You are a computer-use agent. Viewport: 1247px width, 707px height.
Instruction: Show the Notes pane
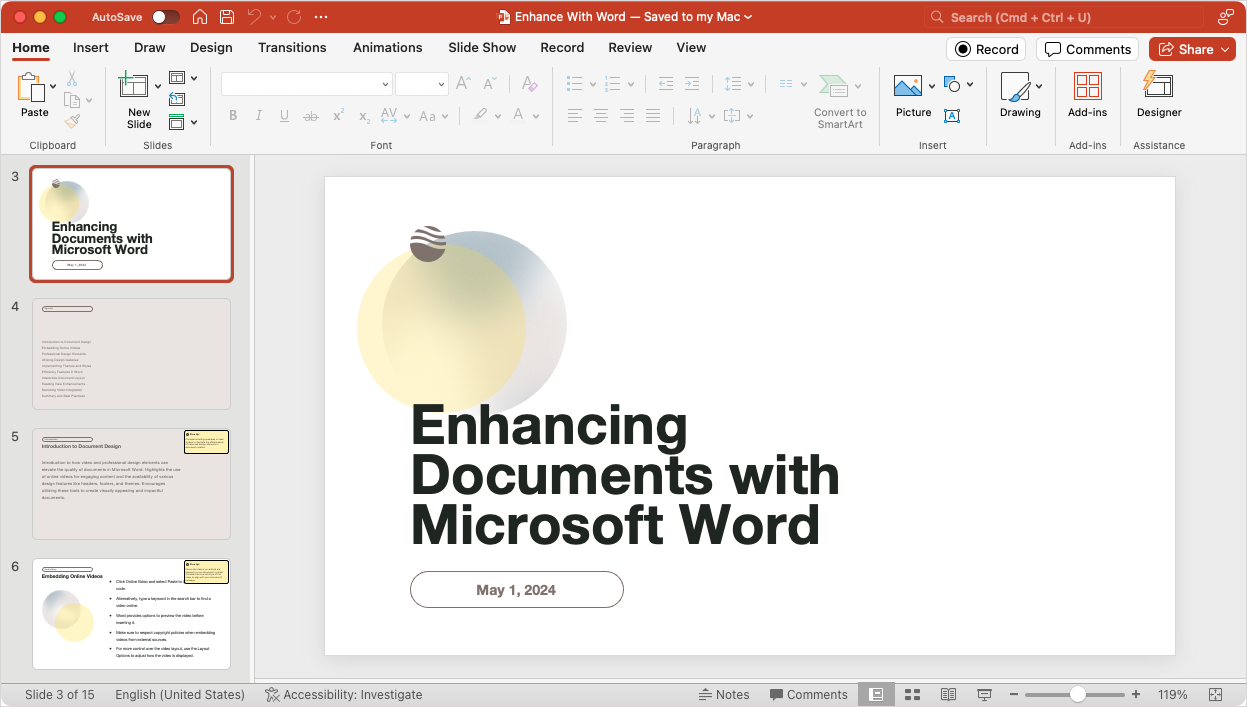pos(724,695)
